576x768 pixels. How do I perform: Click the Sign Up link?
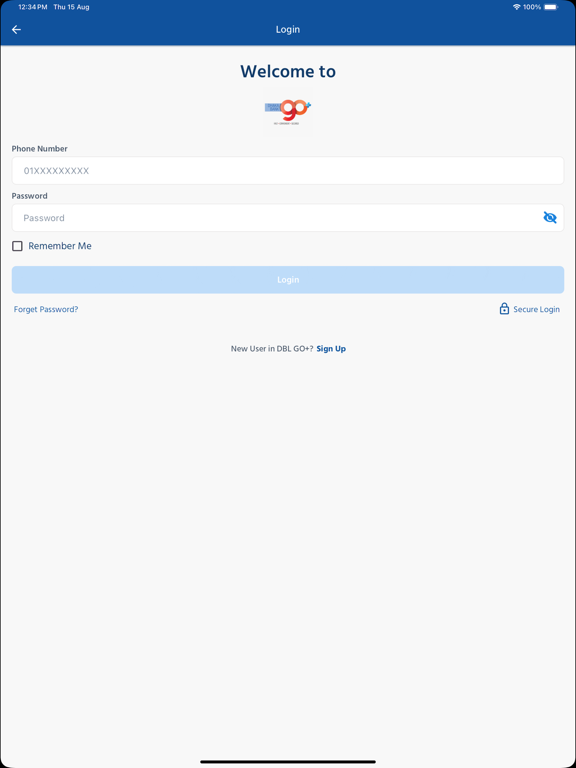coord(331,349)
